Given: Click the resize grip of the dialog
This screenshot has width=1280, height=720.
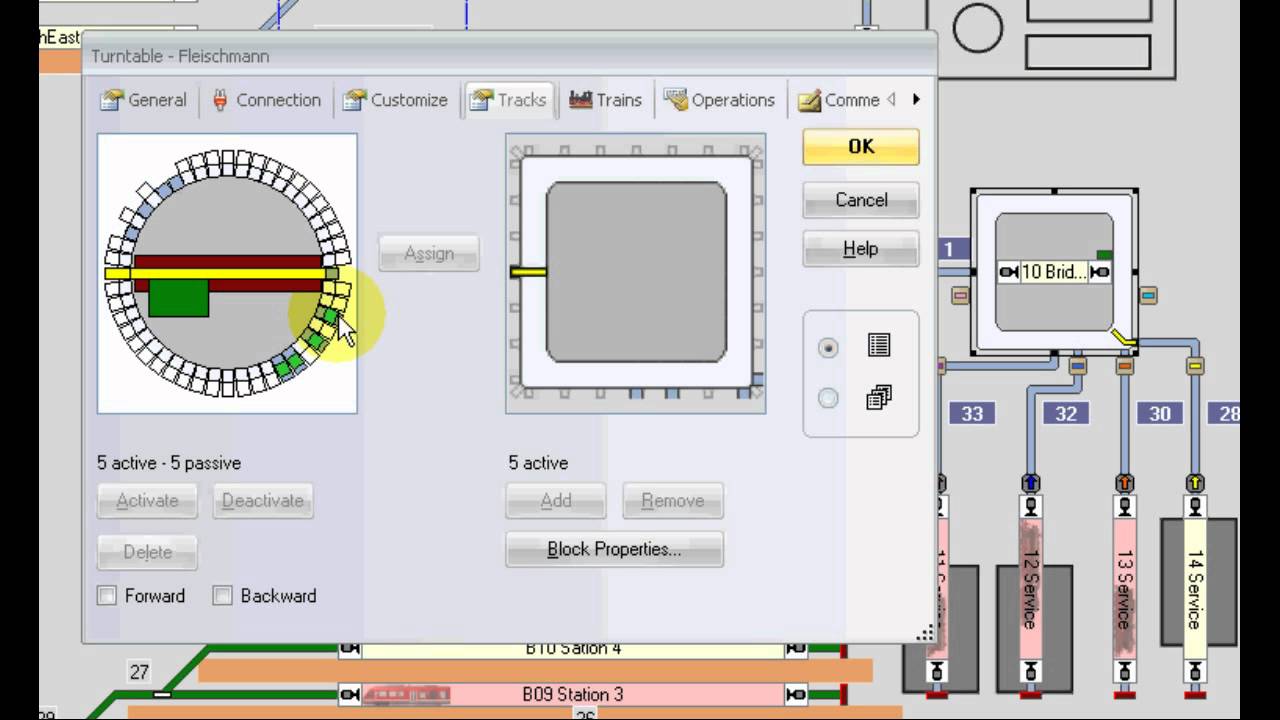Looking at the screenshot, I should 926,632.
